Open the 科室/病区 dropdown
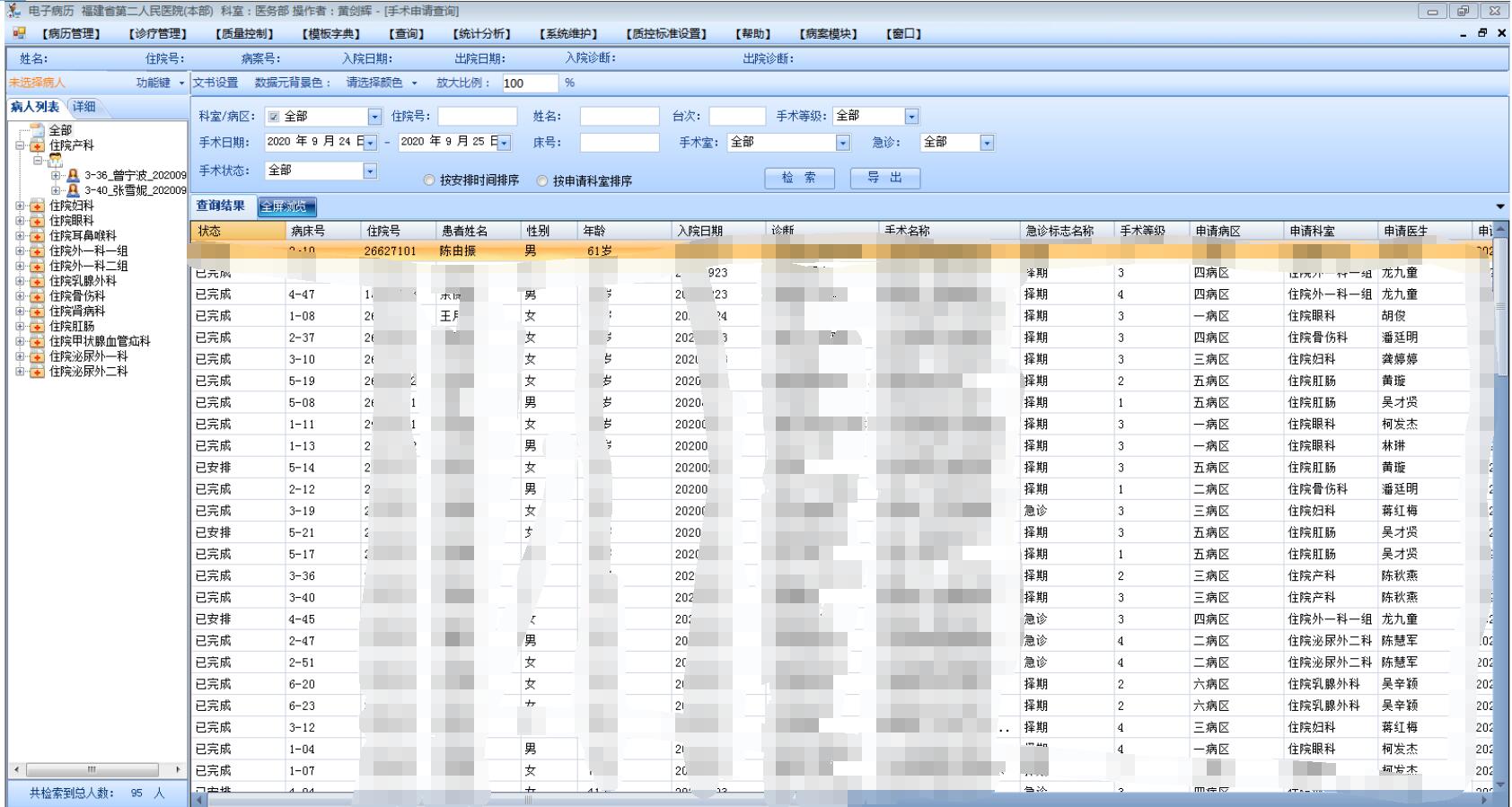 pyautogui.click(x=375, y=117)
